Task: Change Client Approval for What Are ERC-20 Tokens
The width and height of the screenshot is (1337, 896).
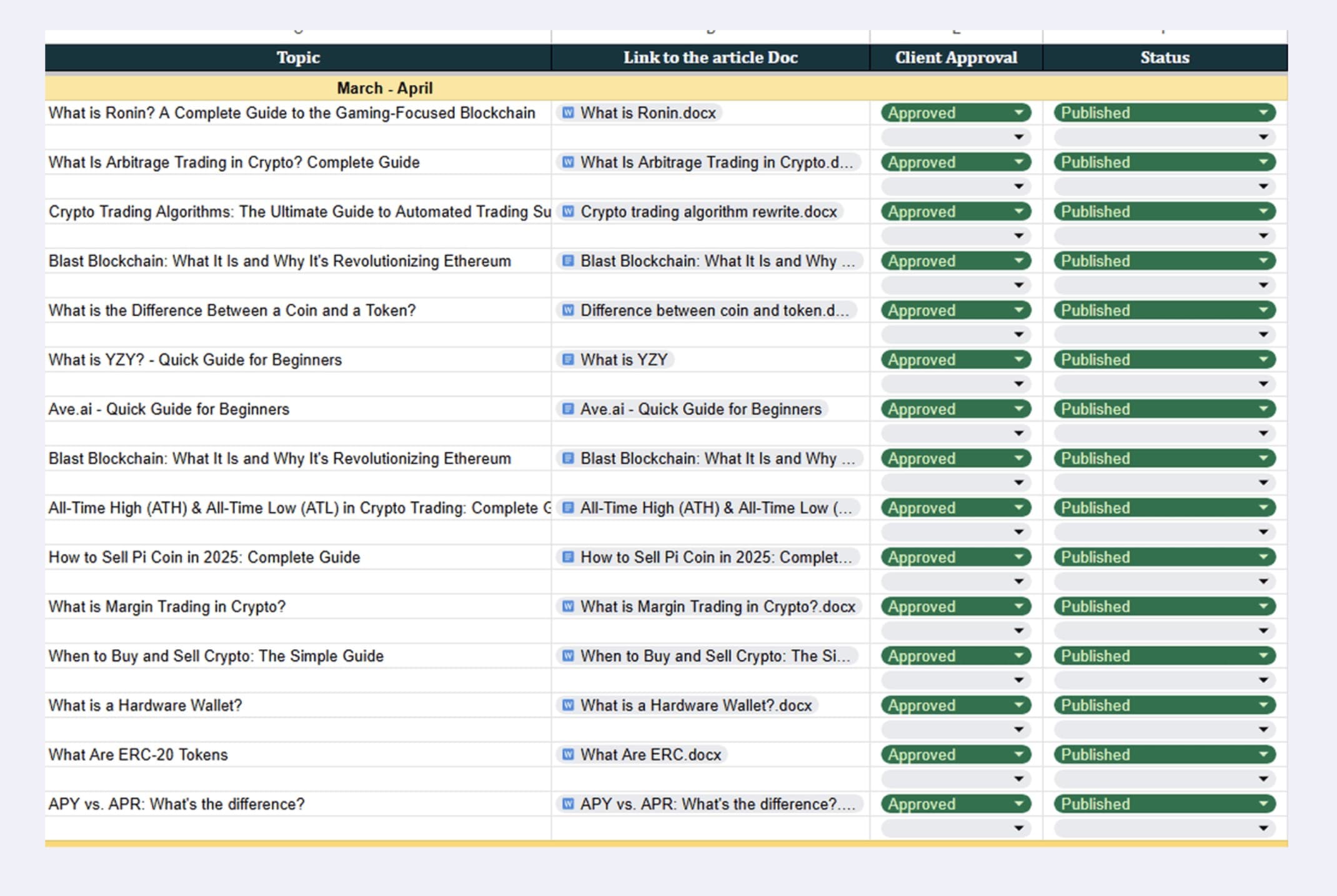Action: pos(956,755)
